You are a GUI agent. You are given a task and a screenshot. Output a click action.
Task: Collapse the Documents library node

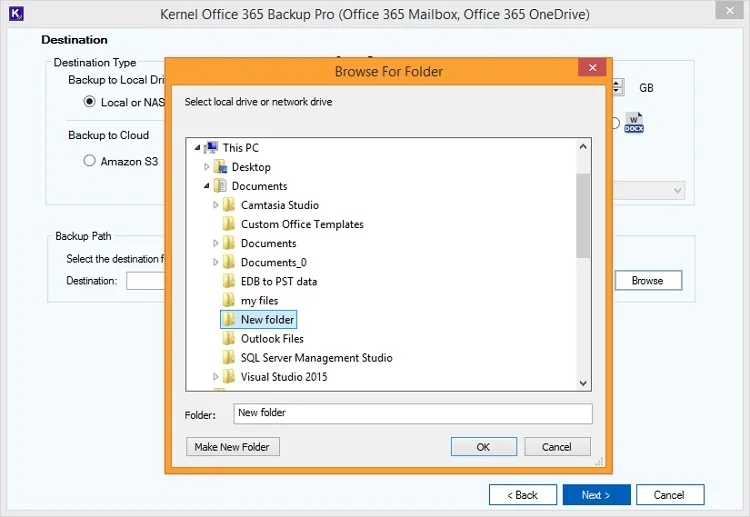[x=207, y=186]
